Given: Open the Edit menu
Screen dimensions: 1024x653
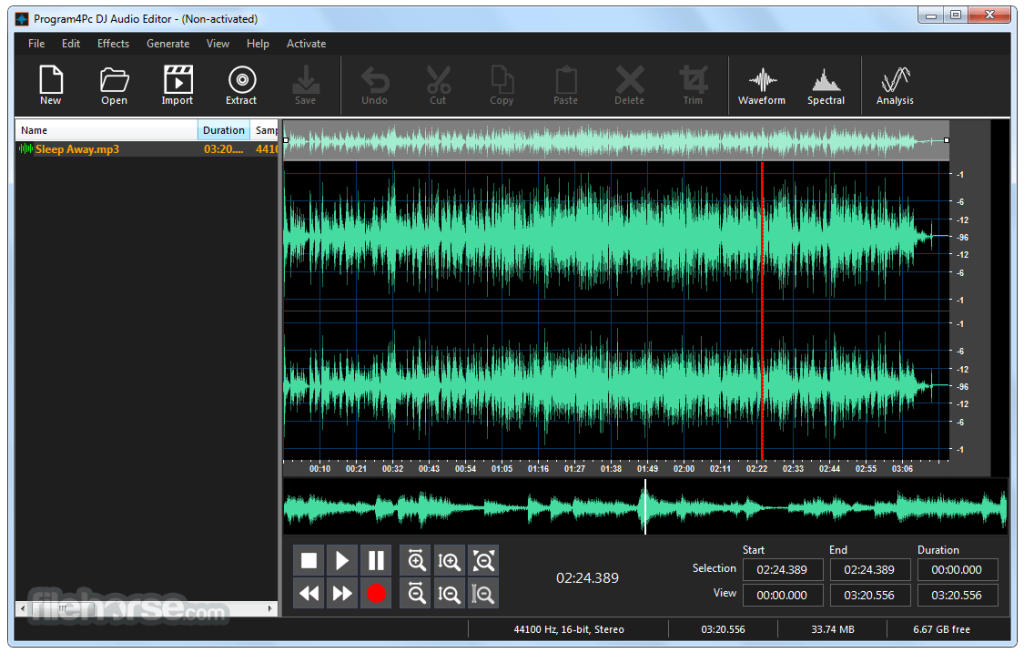Looking at the screenshot, I should [x=71, y=44].
